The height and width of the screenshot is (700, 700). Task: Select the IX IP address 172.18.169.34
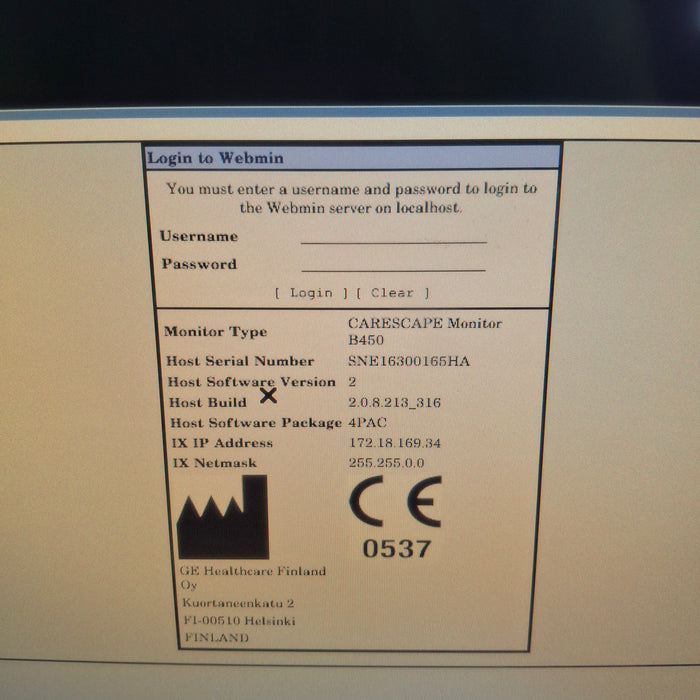(x=395, y=443)
